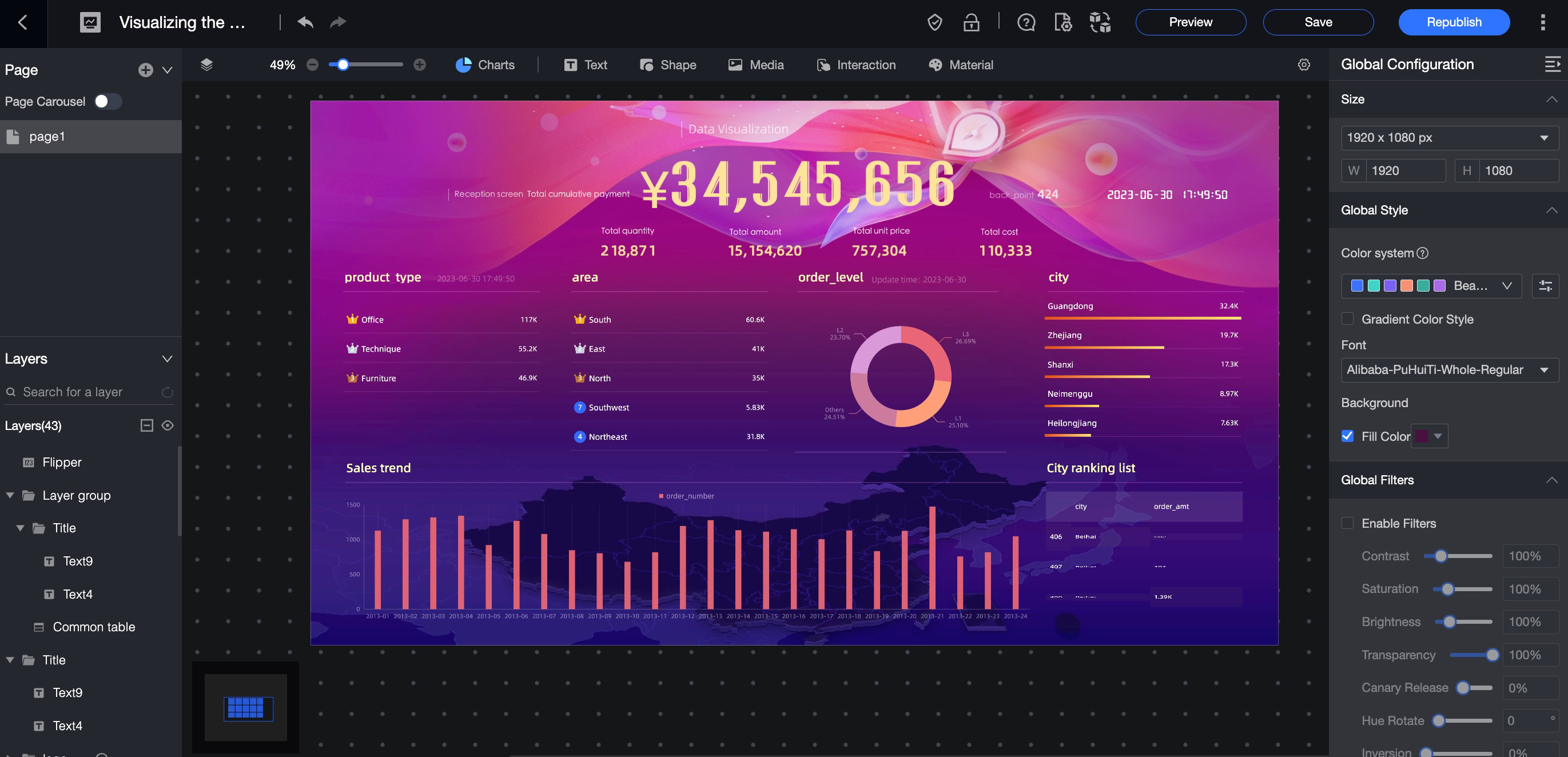Image resolution: width=1568 pixels, height=757 pixels.
Task: Click the Preview button
Action: point(1190,22)
